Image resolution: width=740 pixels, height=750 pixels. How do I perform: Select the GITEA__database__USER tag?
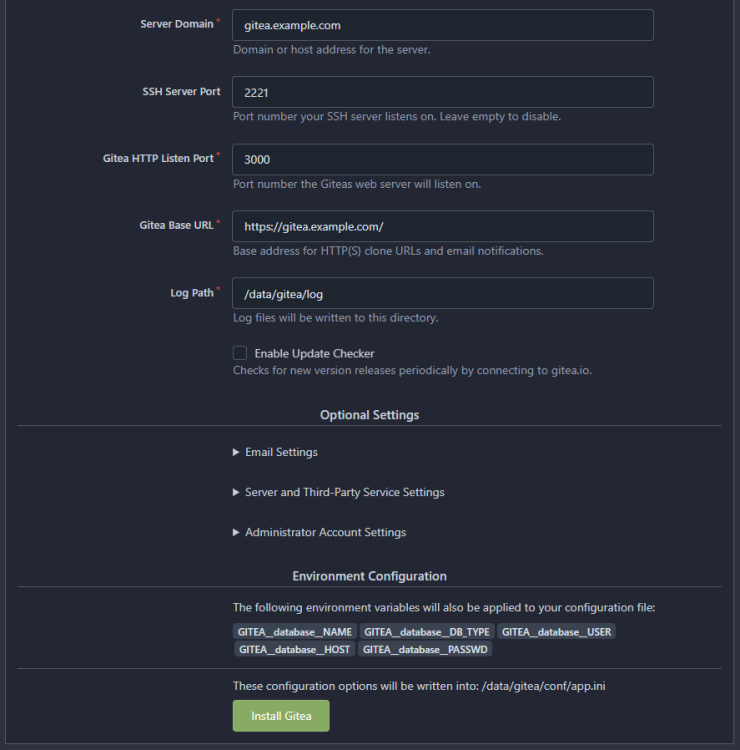tap(557, 632)
